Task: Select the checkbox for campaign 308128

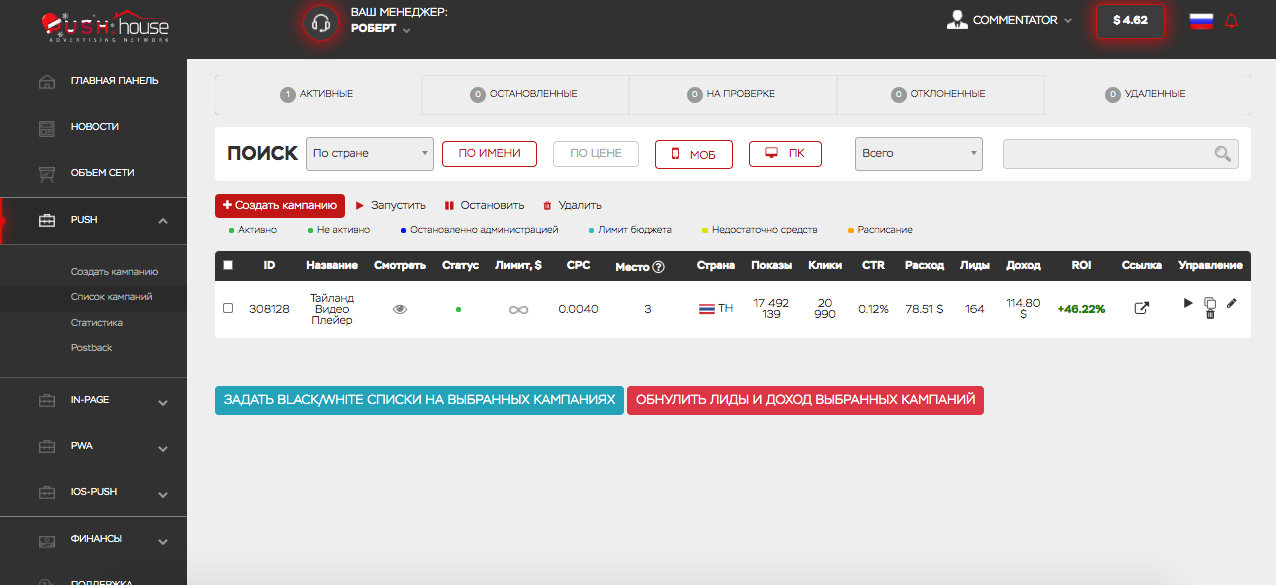Action: [228, 308]
